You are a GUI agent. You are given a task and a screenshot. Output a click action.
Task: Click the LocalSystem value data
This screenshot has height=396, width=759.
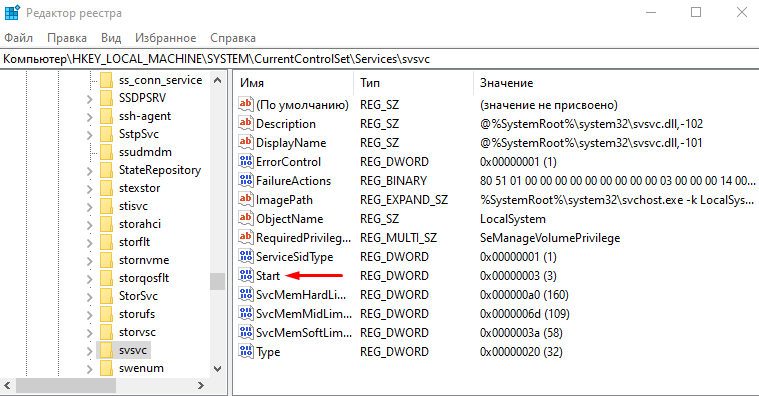513,219
